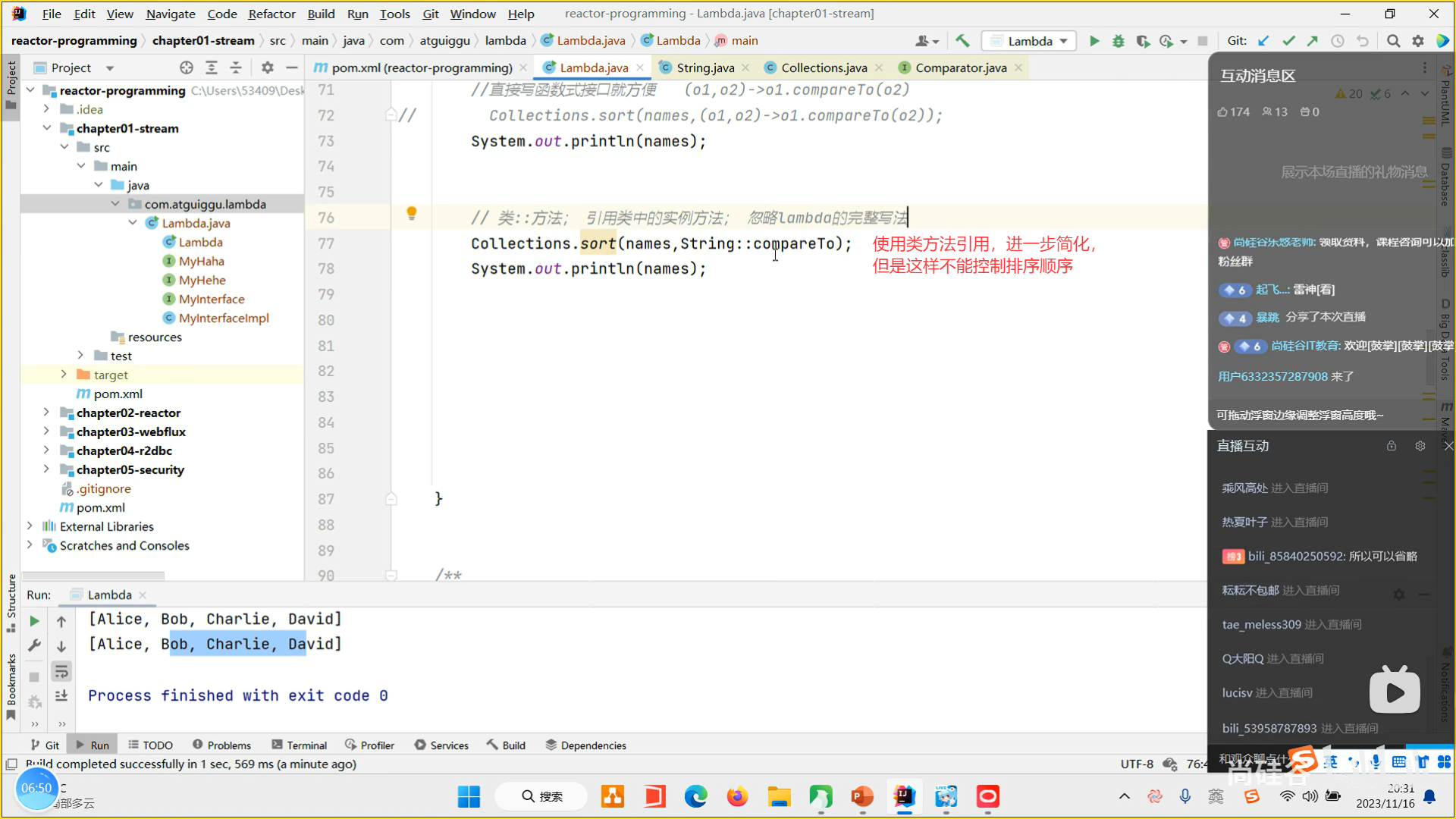Image resolution: width=1456 pixels, height=819 pixels.
Task: Click the green Run Lambda button
Action: pos(1094,41)
